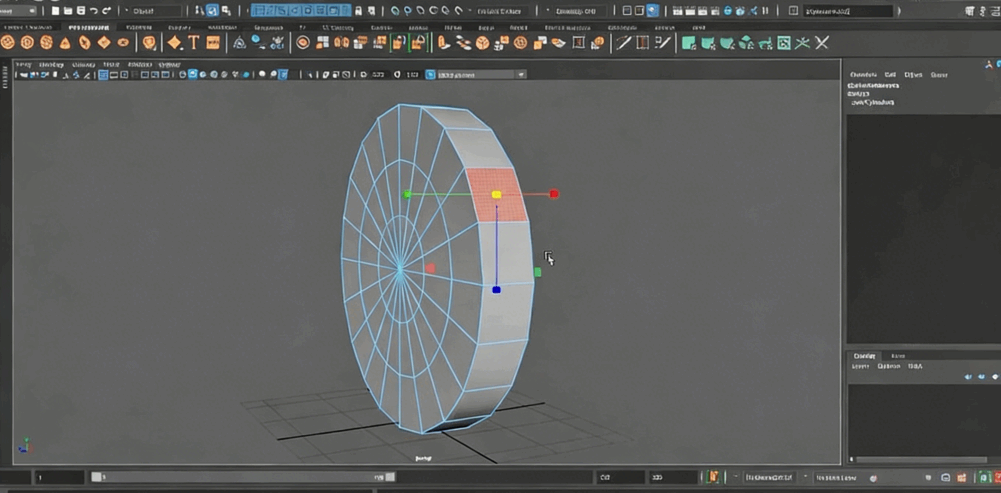Expand the viewport color space dropdown
Image resolution: width=1001 pixels, height=493 pixels.
(478, 75)
